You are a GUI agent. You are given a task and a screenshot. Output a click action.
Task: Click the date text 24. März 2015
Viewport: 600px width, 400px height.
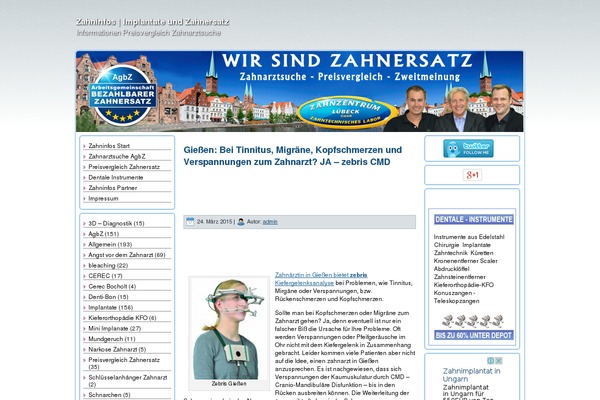pos(215,222)
